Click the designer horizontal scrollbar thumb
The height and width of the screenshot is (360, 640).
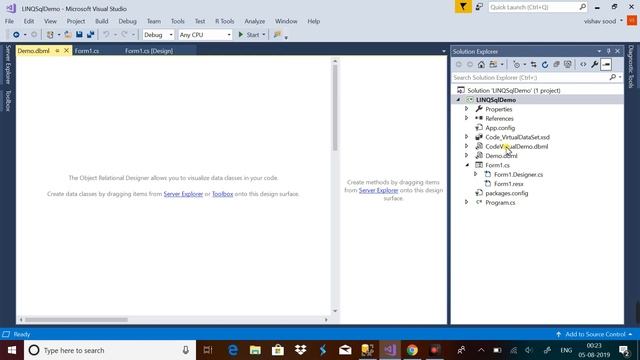[x=76, y=320]
